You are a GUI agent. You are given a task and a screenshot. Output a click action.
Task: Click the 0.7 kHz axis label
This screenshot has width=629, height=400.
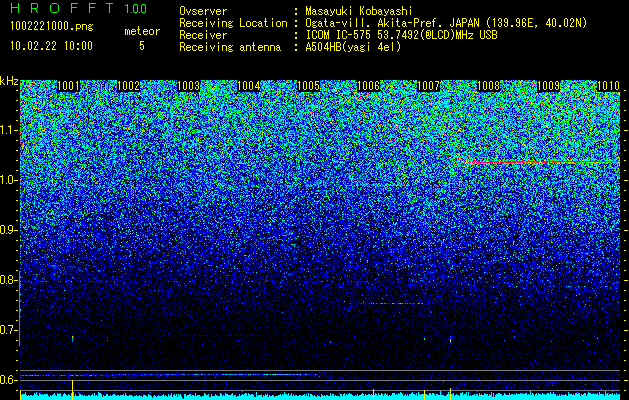pos(9,330)
